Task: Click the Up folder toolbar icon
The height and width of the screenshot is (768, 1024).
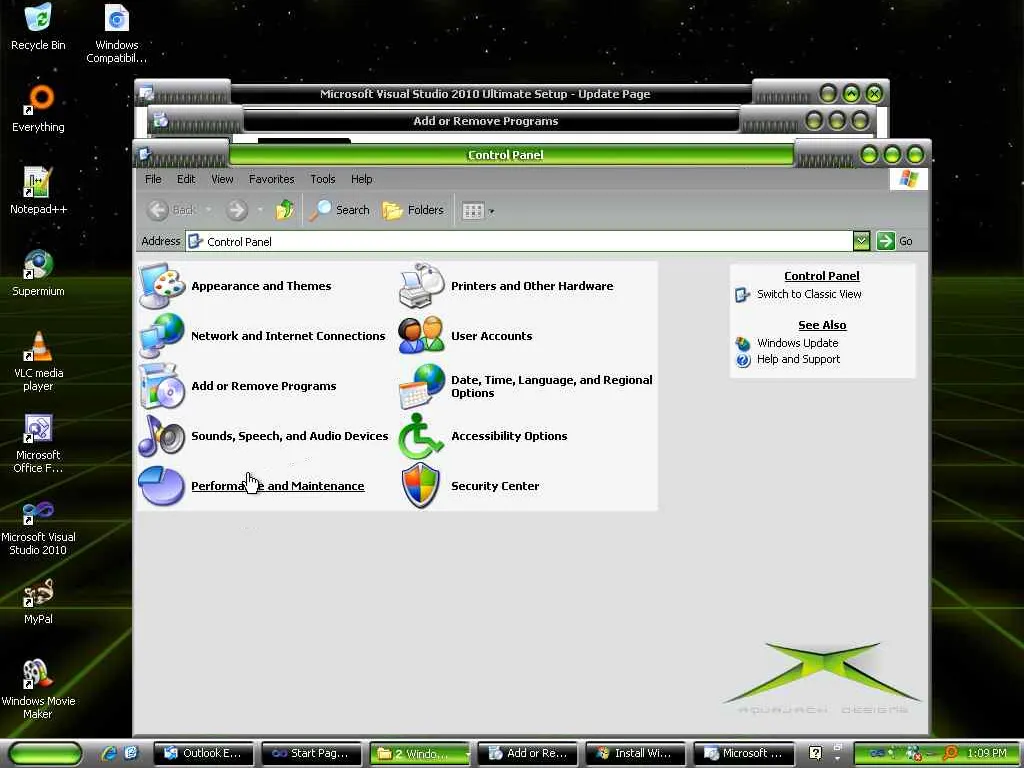Action: pyautogui.click(x=285, y=210)
